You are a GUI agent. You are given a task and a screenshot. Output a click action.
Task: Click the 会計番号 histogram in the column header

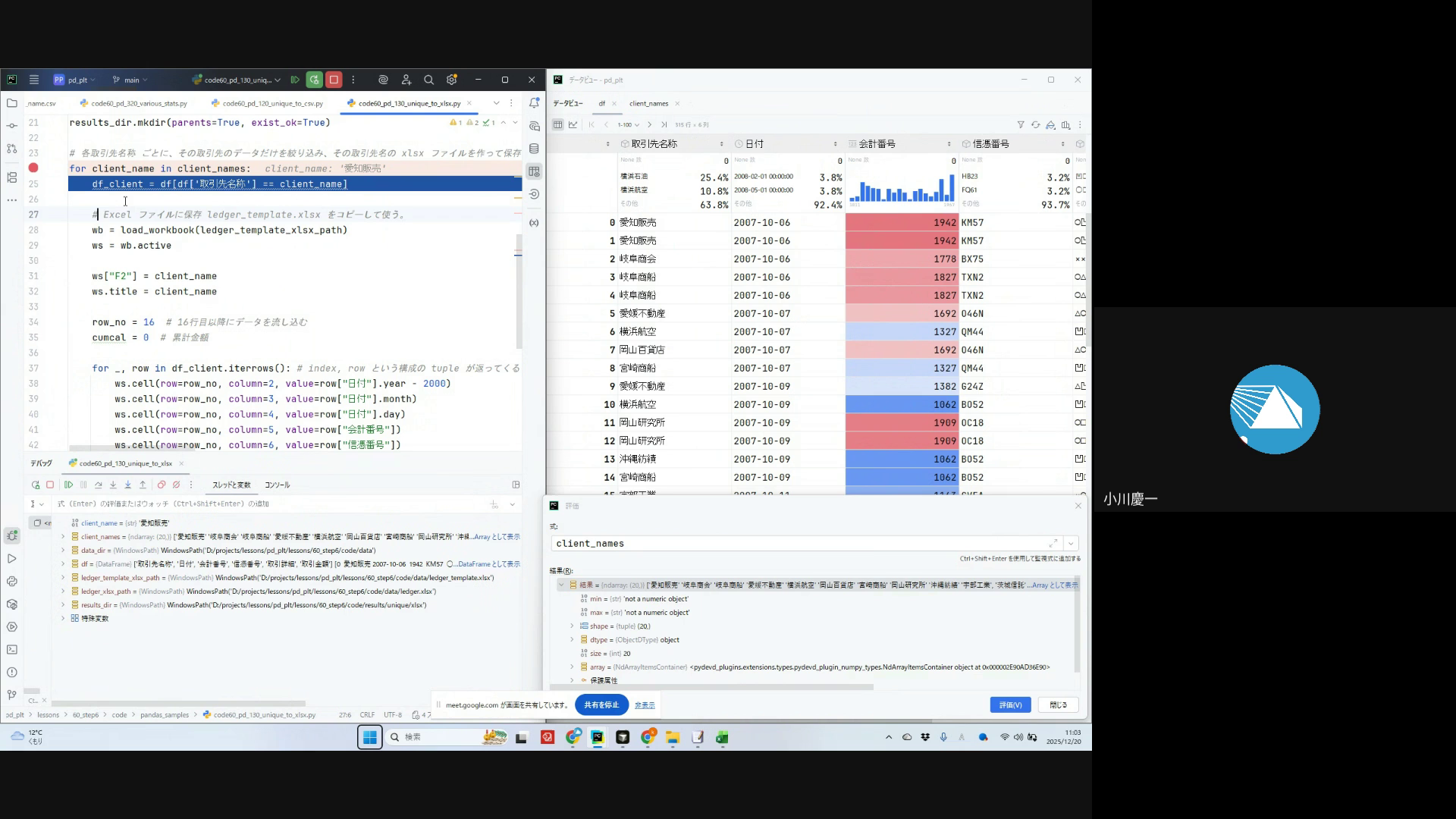901,190
